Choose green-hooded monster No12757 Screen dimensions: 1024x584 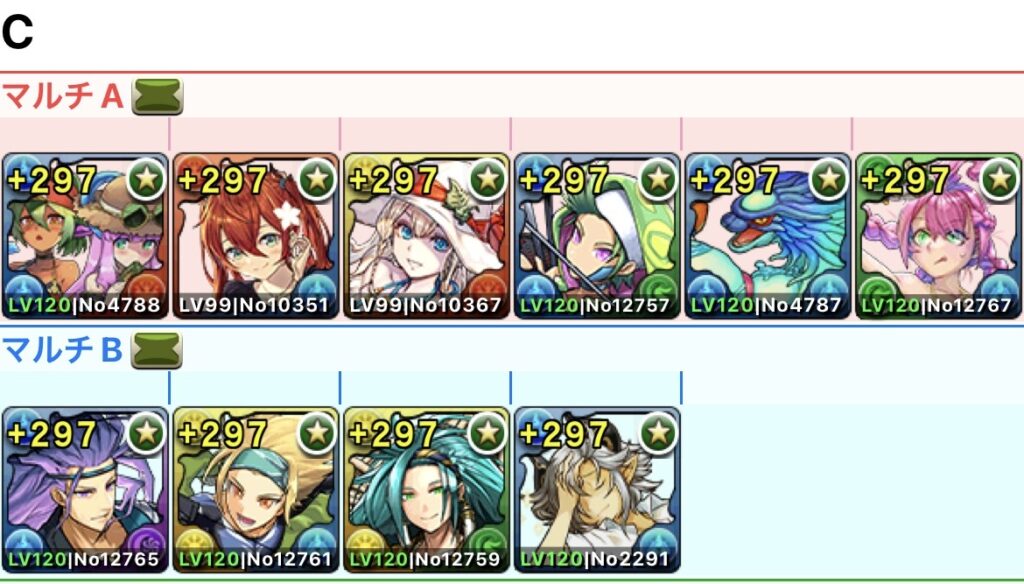click(597, 236)
